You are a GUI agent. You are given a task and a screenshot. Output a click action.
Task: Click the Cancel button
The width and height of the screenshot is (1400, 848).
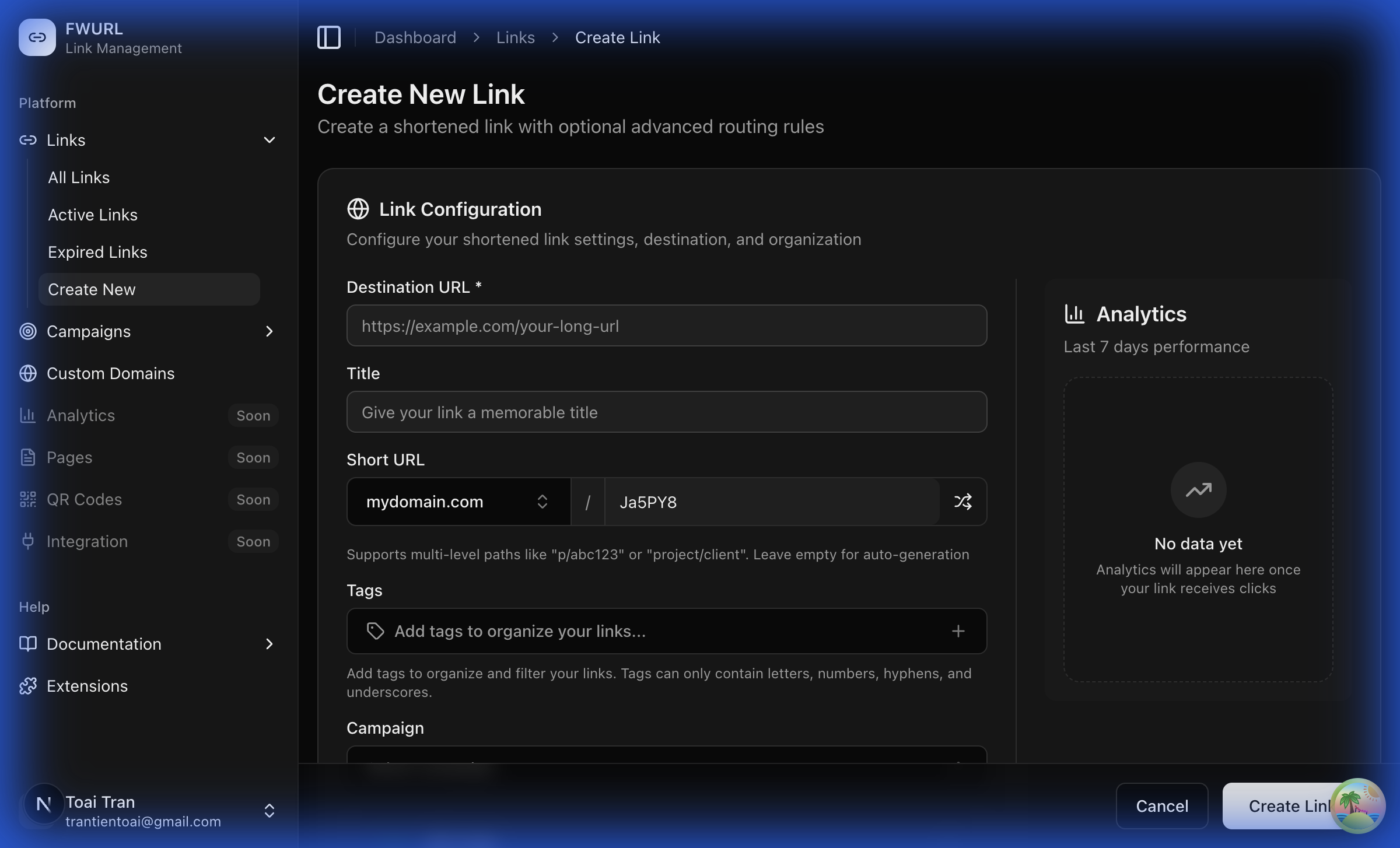1161,805
